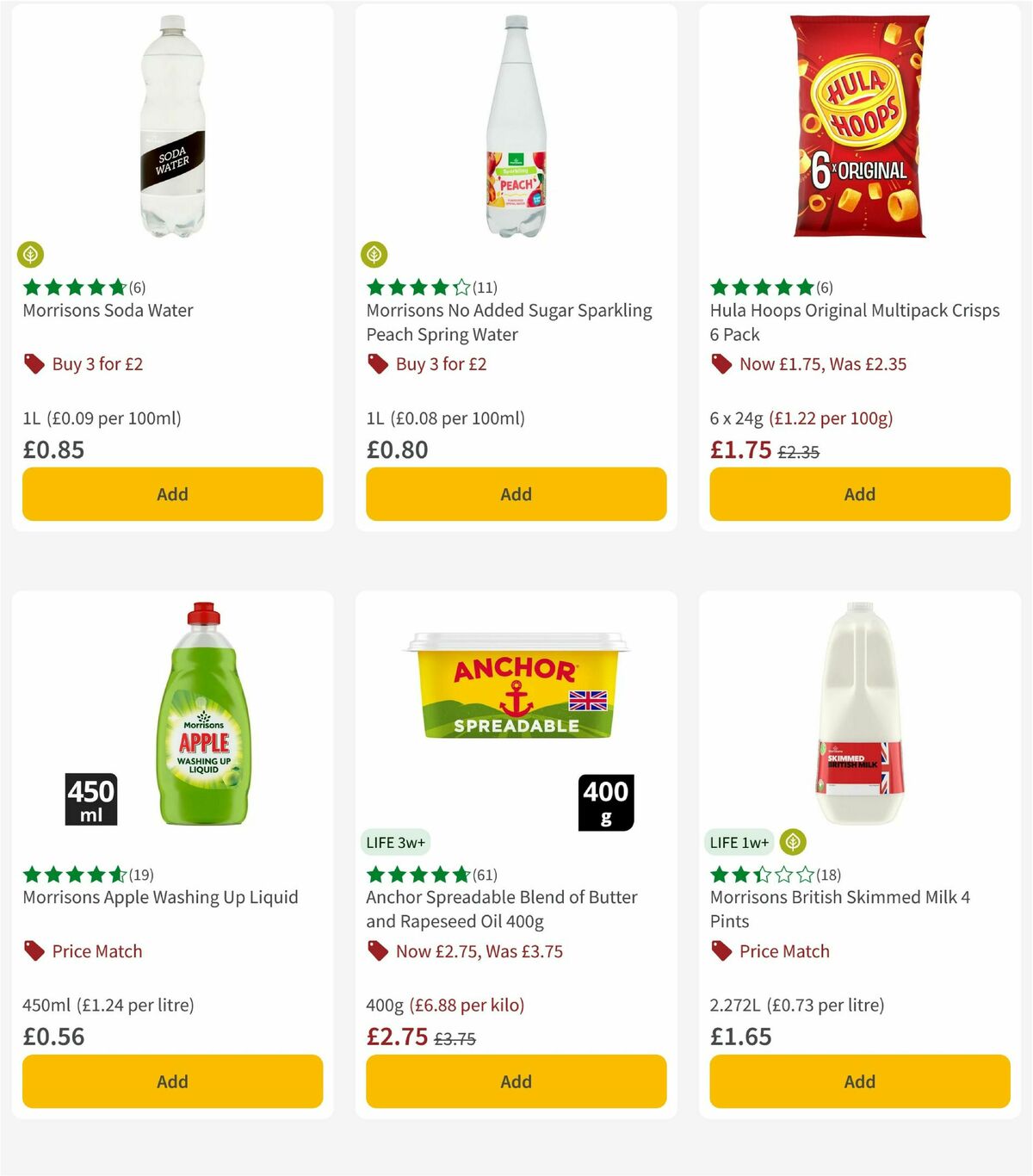Add Morrisons Soda Water to the basket
Viewport: 1033px width, 1176px height.
point(172,494)
